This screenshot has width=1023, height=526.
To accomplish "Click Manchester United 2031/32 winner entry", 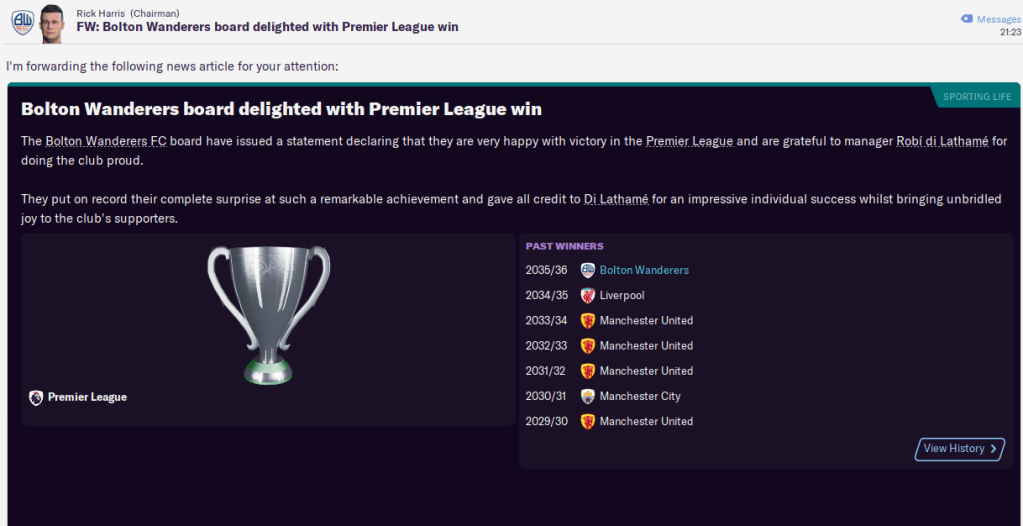I will [x=646, y=371].
